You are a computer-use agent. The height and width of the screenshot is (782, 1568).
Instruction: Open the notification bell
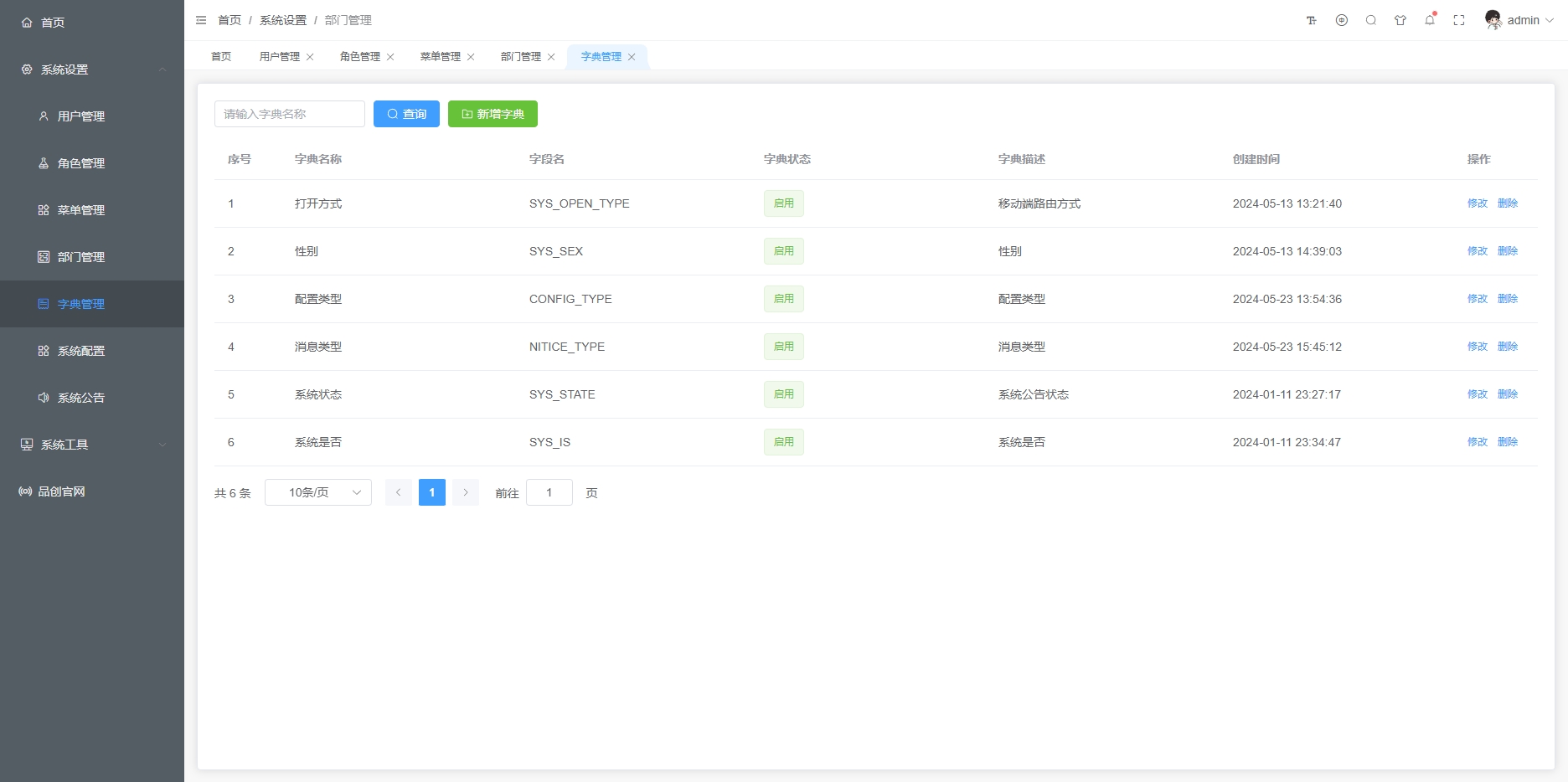(1430, 21)
